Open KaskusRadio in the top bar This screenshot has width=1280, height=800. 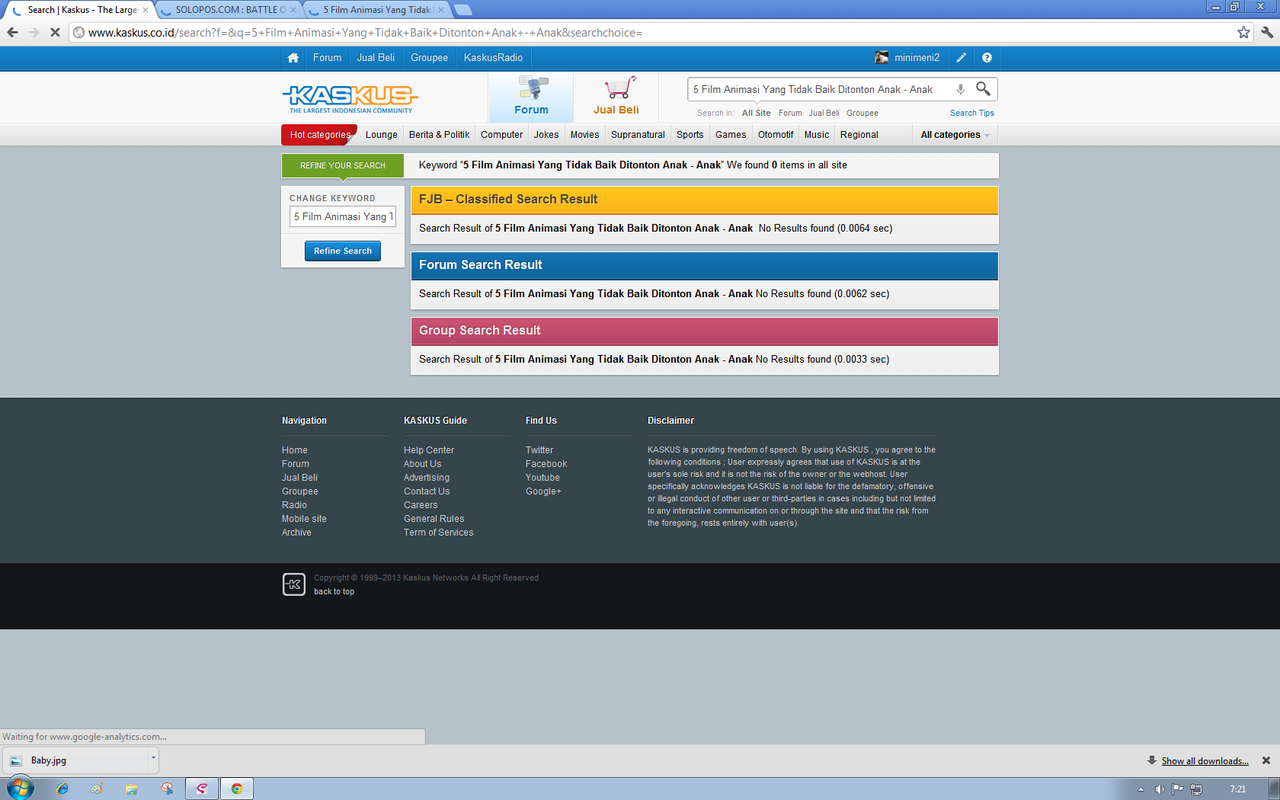493,58
